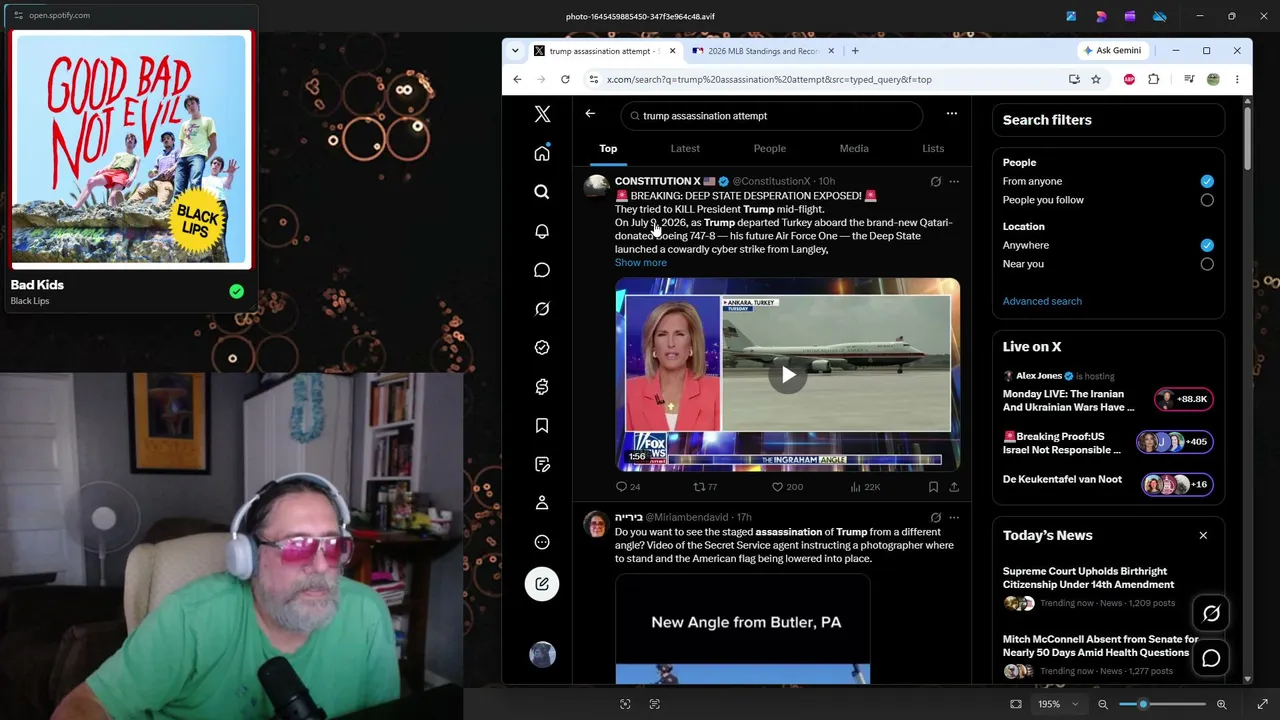Open the ABP Adblock extension
The image size is (1280, 720).
tap(1129, 79)
